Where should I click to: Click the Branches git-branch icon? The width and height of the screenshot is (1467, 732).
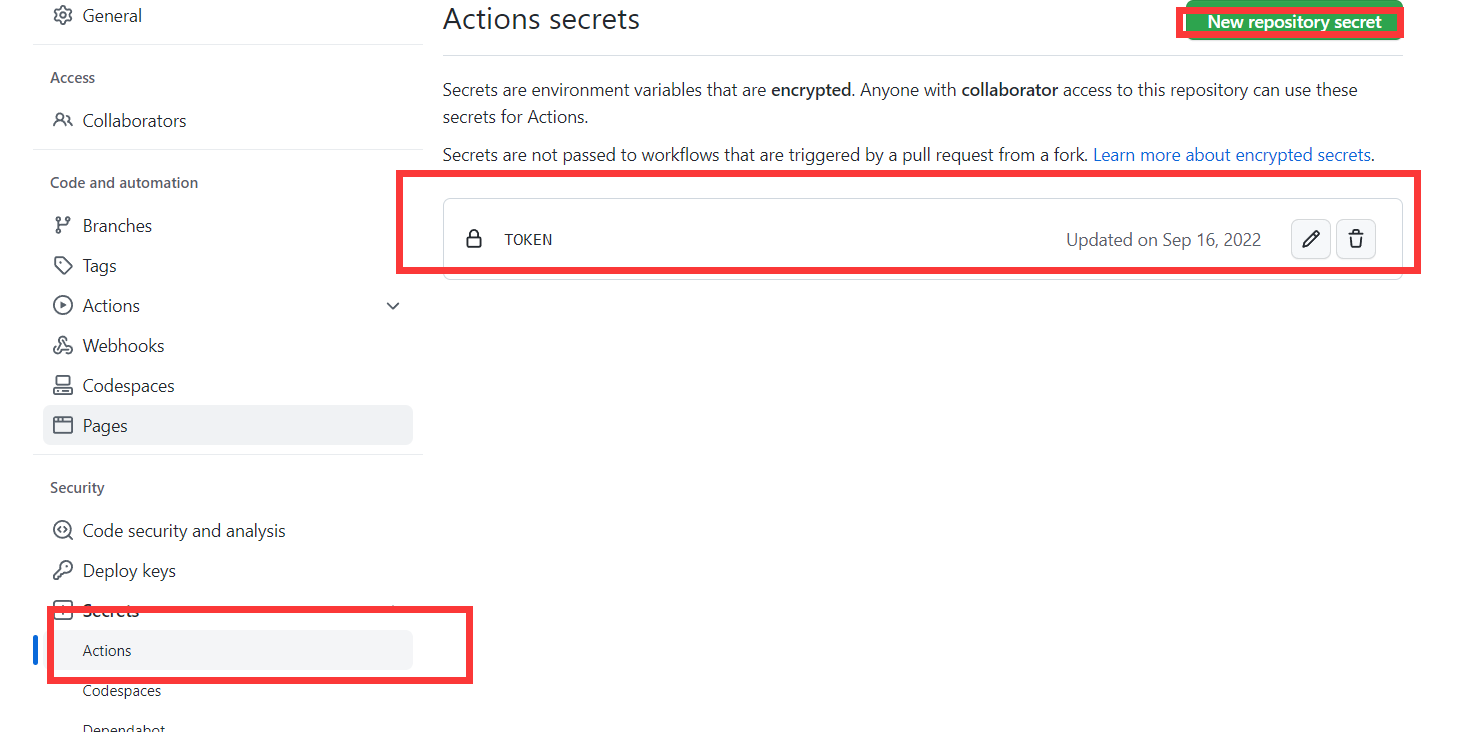pos(63,226)
